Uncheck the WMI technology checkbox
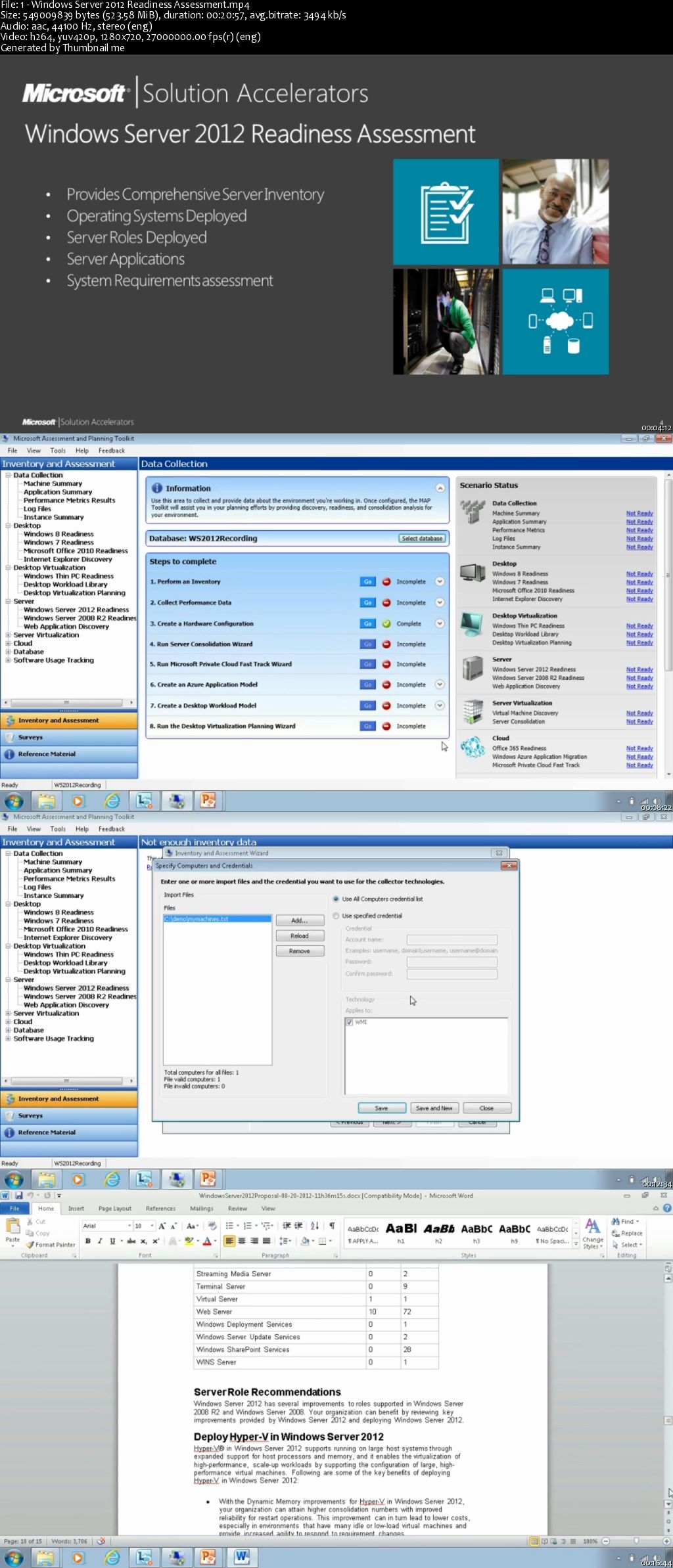Viewport: 673px width, 1568px height. (x=350, y=1022)
